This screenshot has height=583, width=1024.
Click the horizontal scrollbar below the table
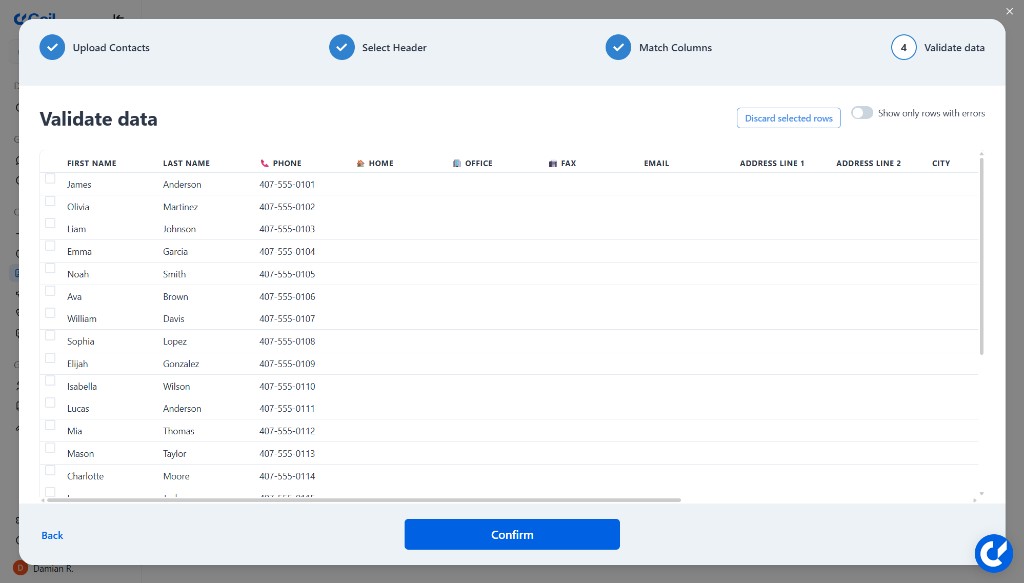coord(360,500)
